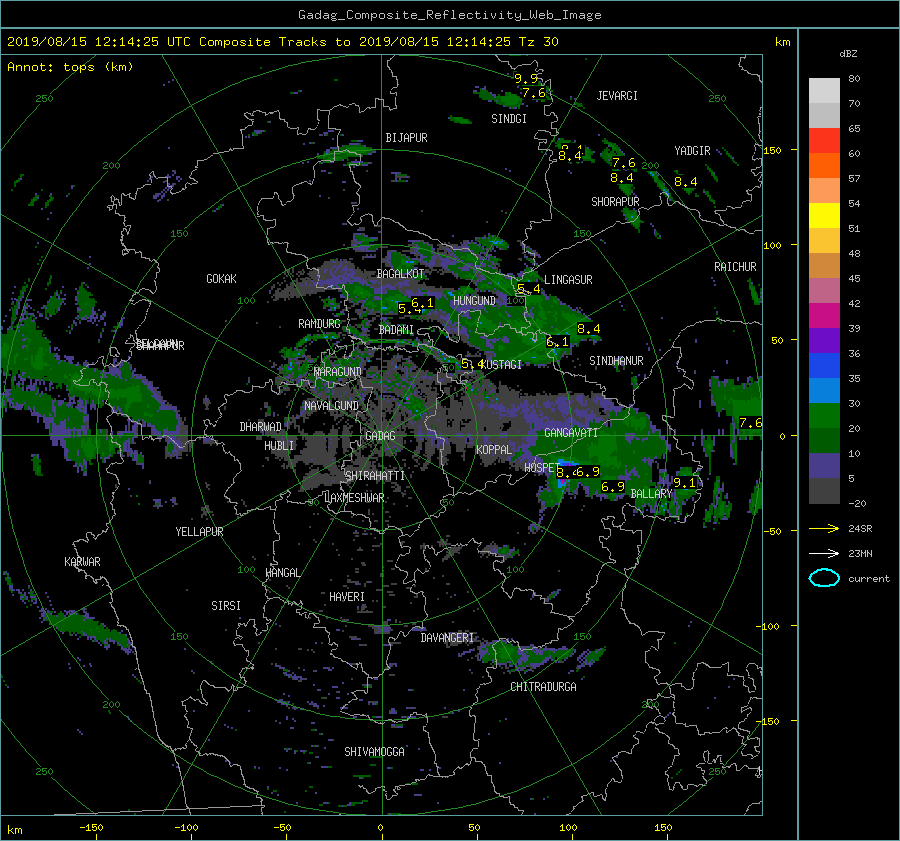Image resolution: width=900 pixels, height=841 pixels.
Task: Select the light blue swatch in dBZ legend
Action: (x=824, y=390)
